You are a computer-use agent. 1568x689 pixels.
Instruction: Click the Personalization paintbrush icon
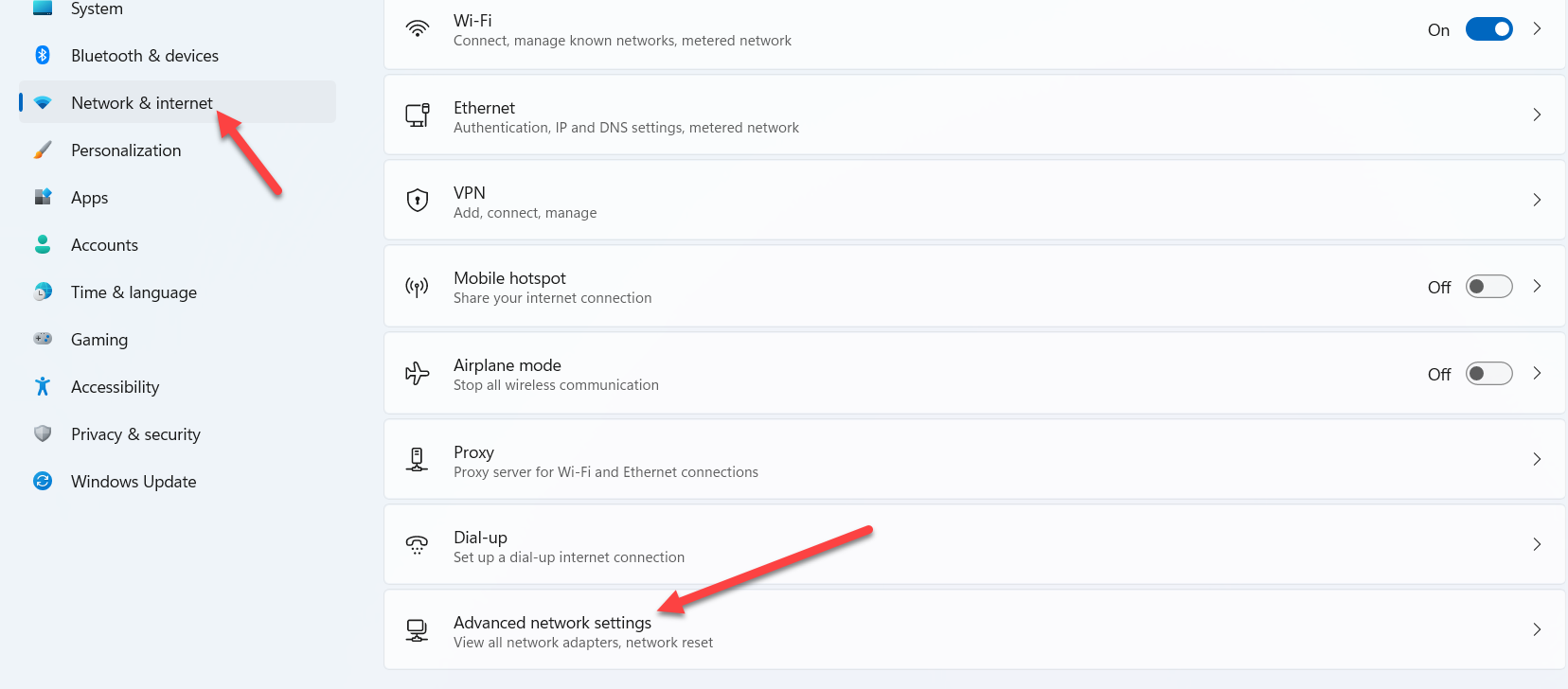tap(43, 150)
